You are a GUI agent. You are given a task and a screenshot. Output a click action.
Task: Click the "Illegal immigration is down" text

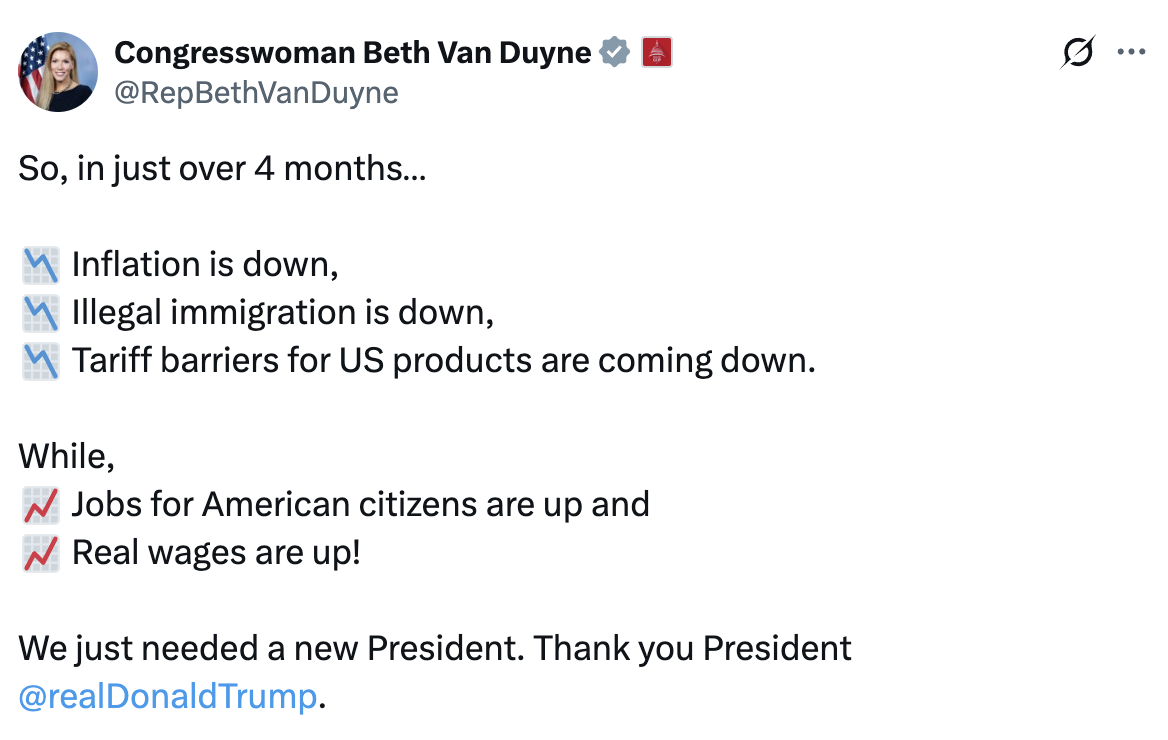(283, 313)
